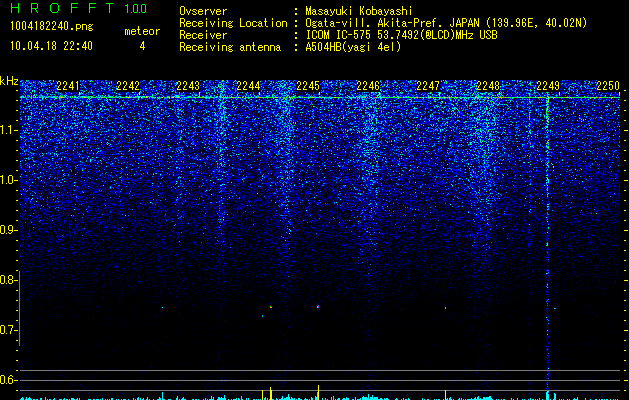This screenshot has height=400, width=629.
Task: Click the Ogata-vill. Akita-Pref. JAPAN location text
Action: 446,23
